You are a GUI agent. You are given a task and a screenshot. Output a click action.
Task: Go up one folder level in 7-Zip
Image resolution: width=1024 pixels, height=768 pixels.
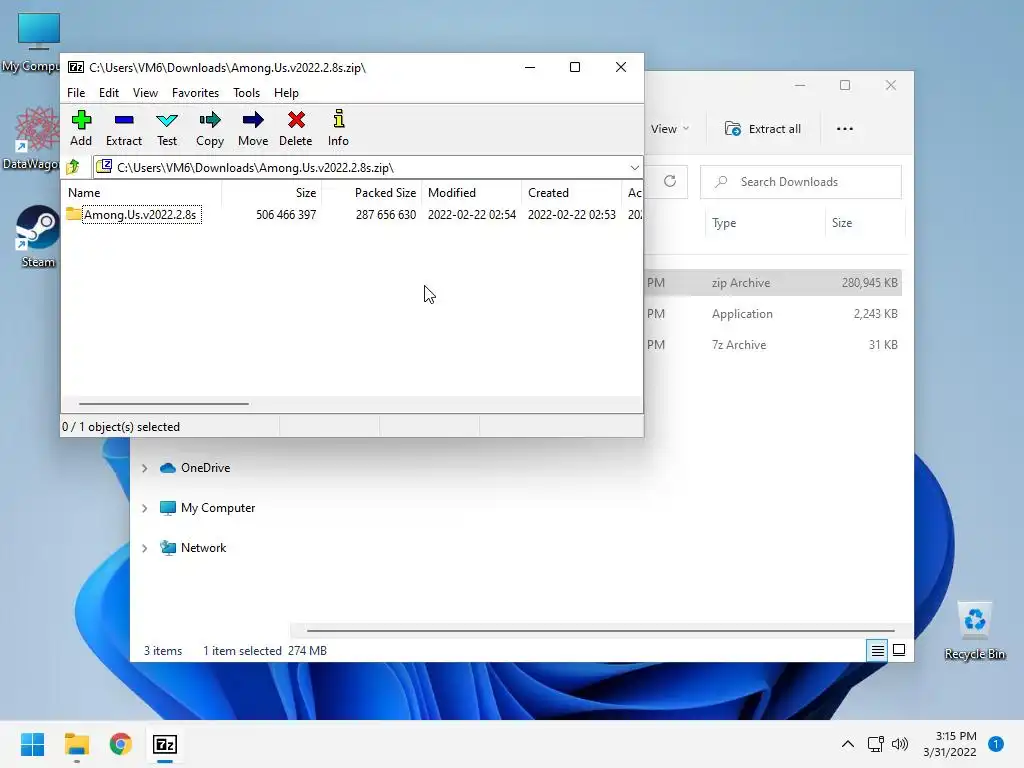73,167
